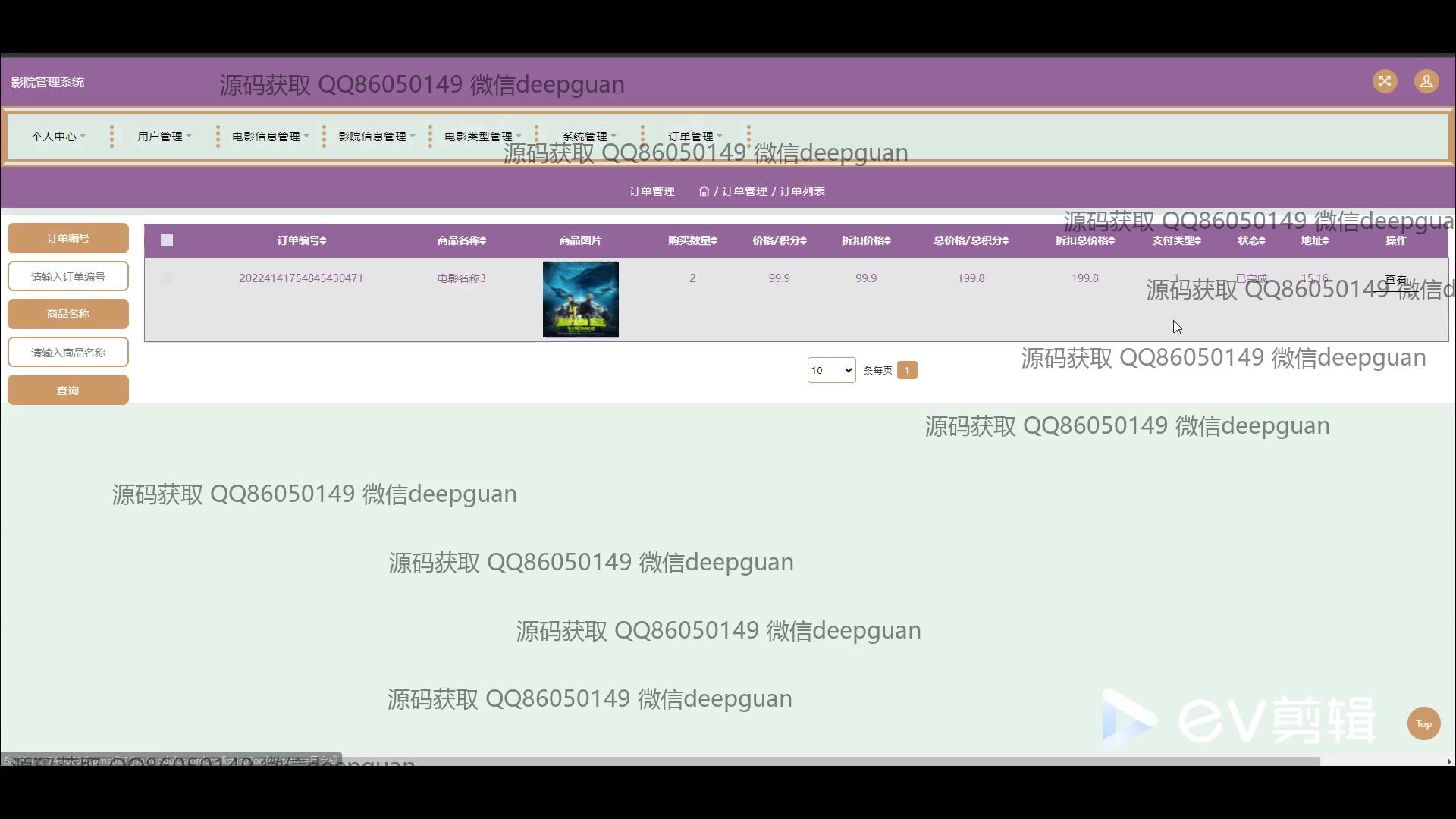Click the 查询 search button
This screenshot has height=819, width=1456.
[68, 390]
